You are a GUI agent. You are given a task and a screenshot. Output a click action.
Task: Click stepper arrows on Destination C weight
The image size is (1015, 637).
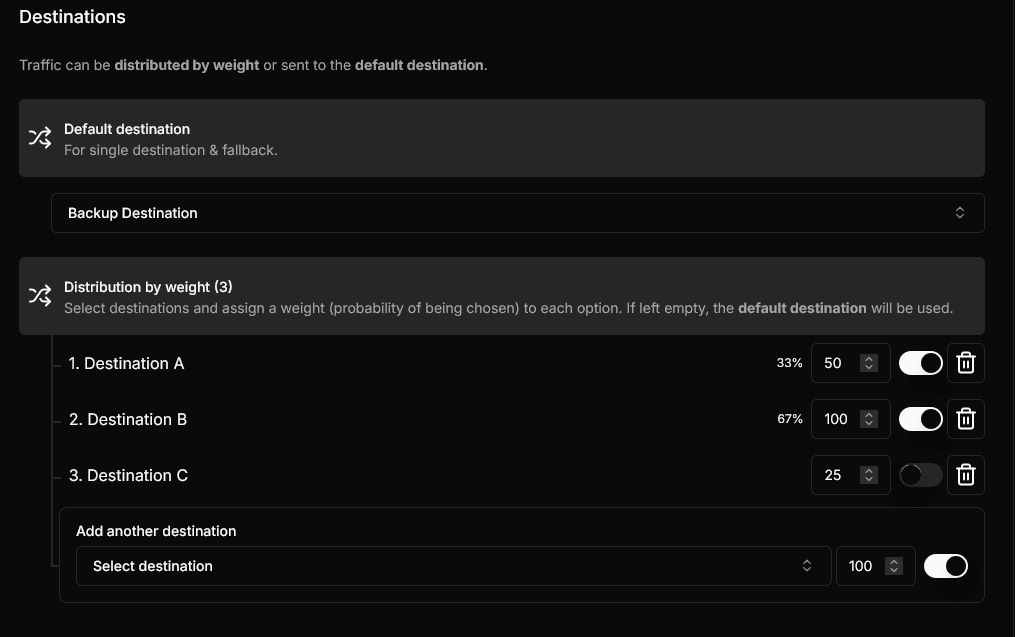(869, 475)
